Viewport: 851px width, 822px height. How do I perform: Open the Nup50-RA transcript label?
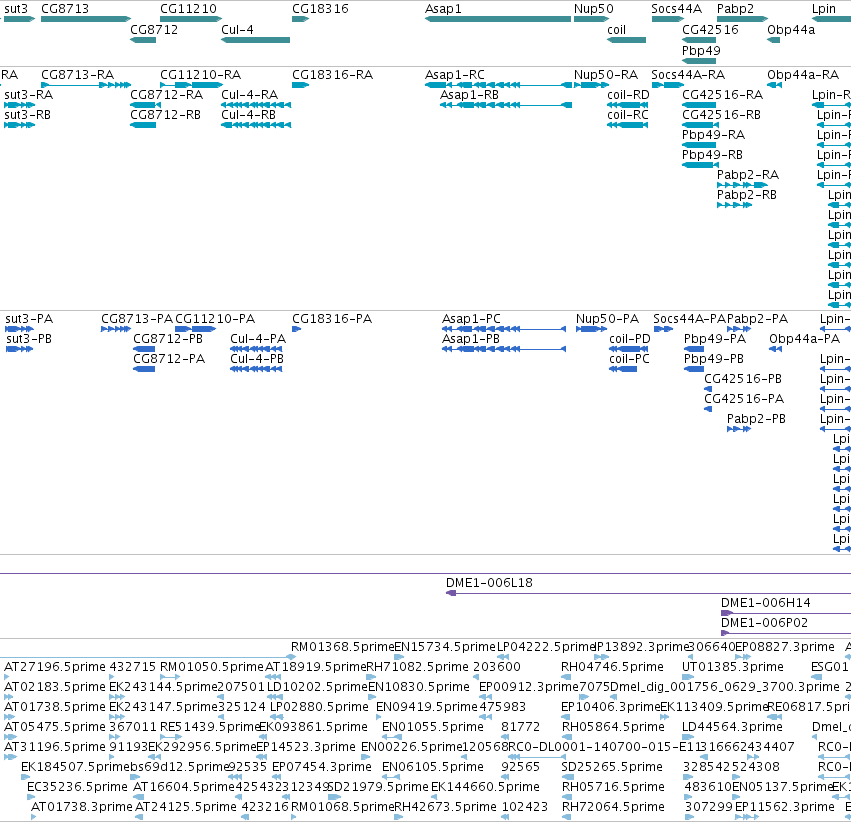(606, 74)
